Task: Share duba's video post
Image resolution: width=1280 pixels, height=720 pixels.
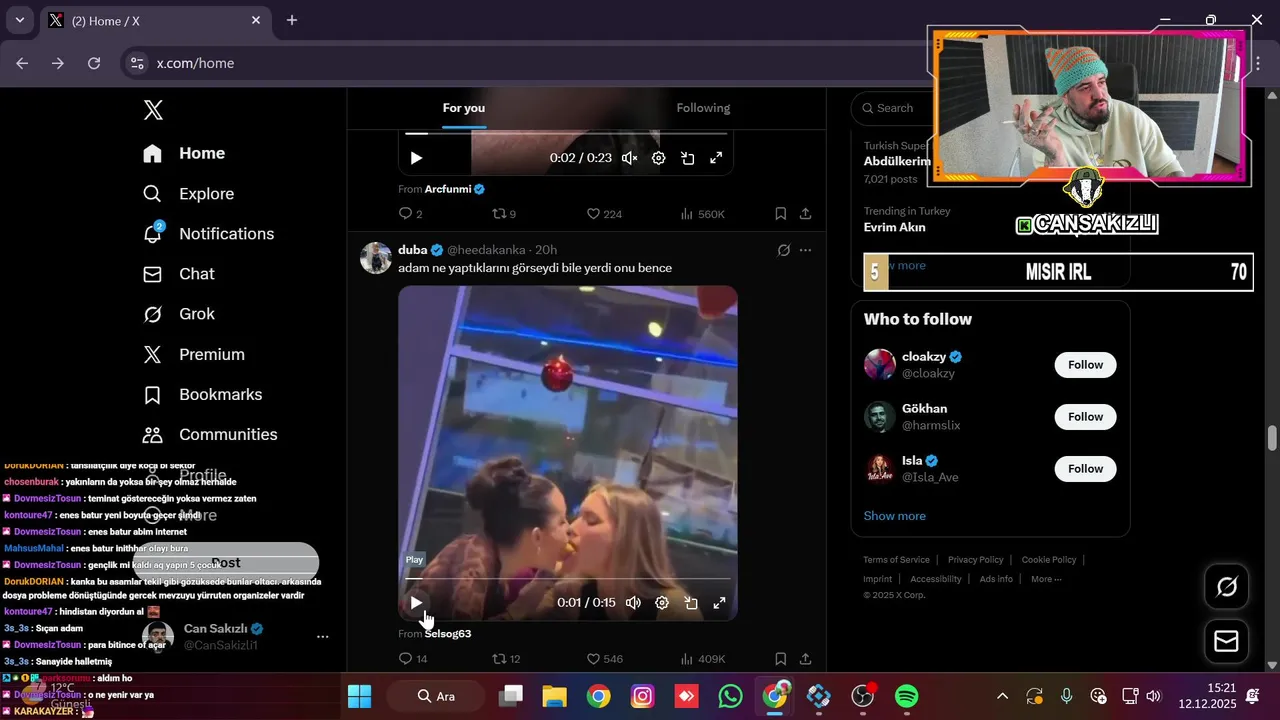Action: (x=805, y=659)
